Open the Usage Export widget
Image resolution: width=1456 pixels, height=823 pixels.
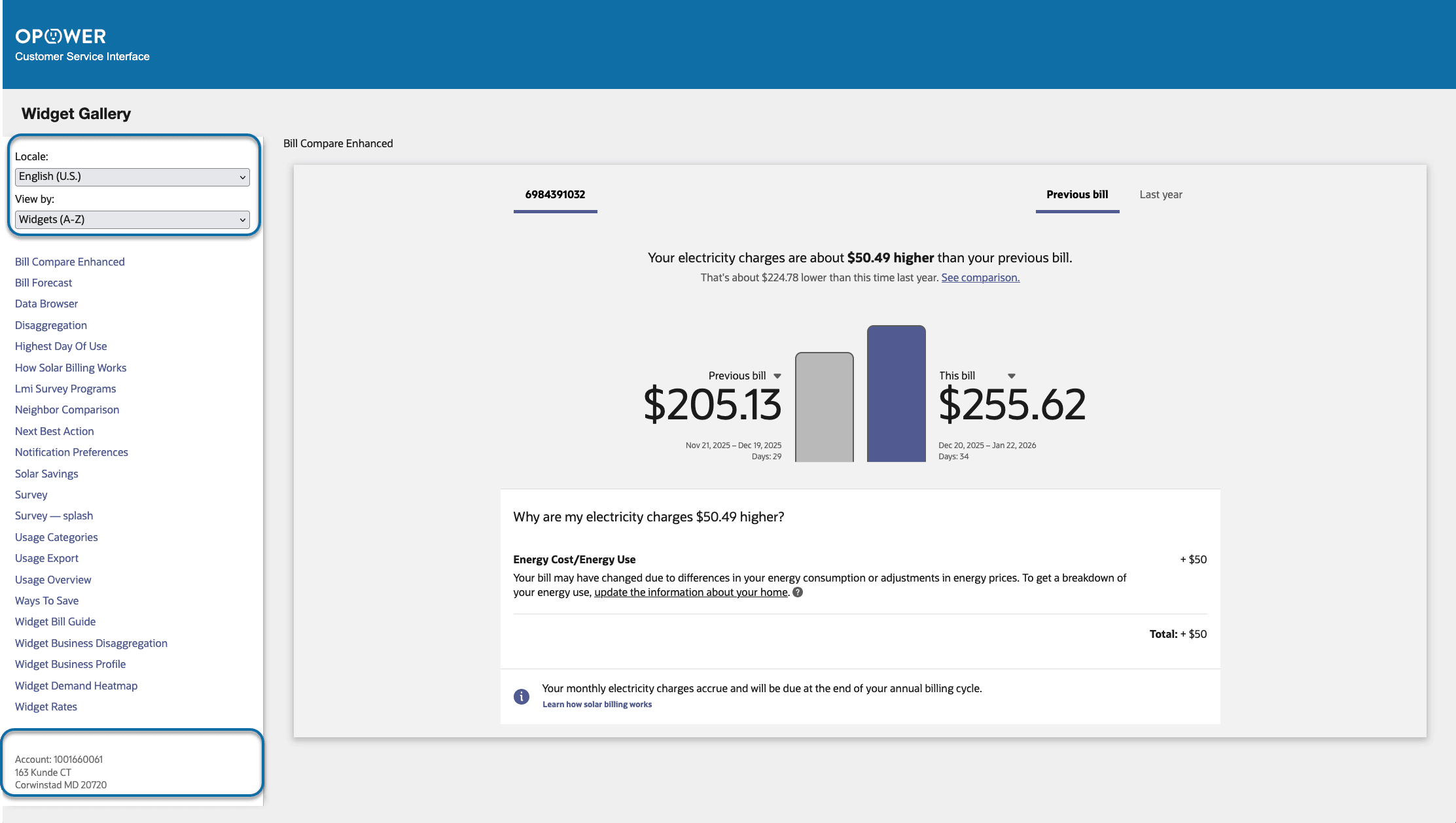click(46, 559)
